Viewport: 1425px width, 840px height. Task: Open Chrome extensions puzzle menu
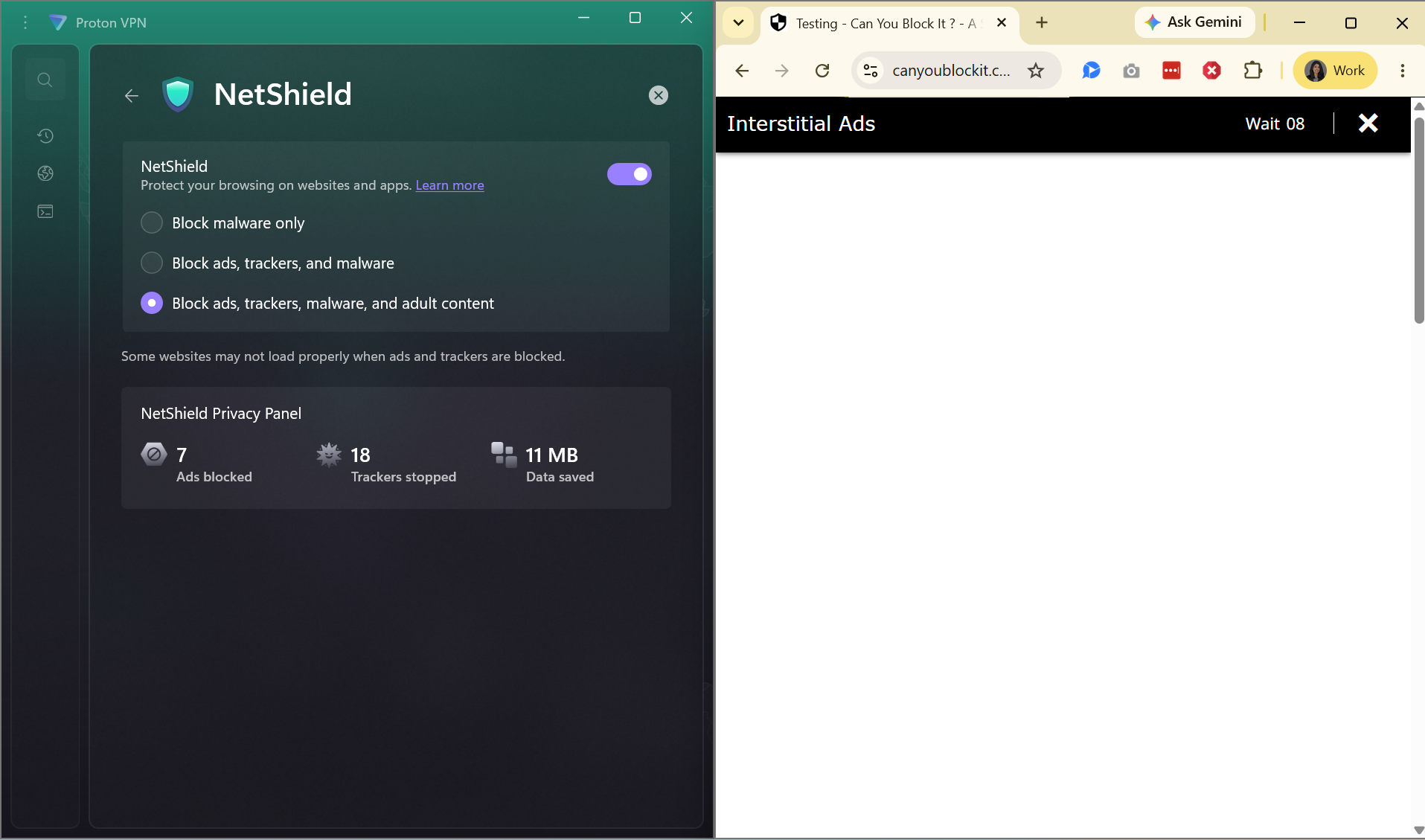(x=1253, y=71)
